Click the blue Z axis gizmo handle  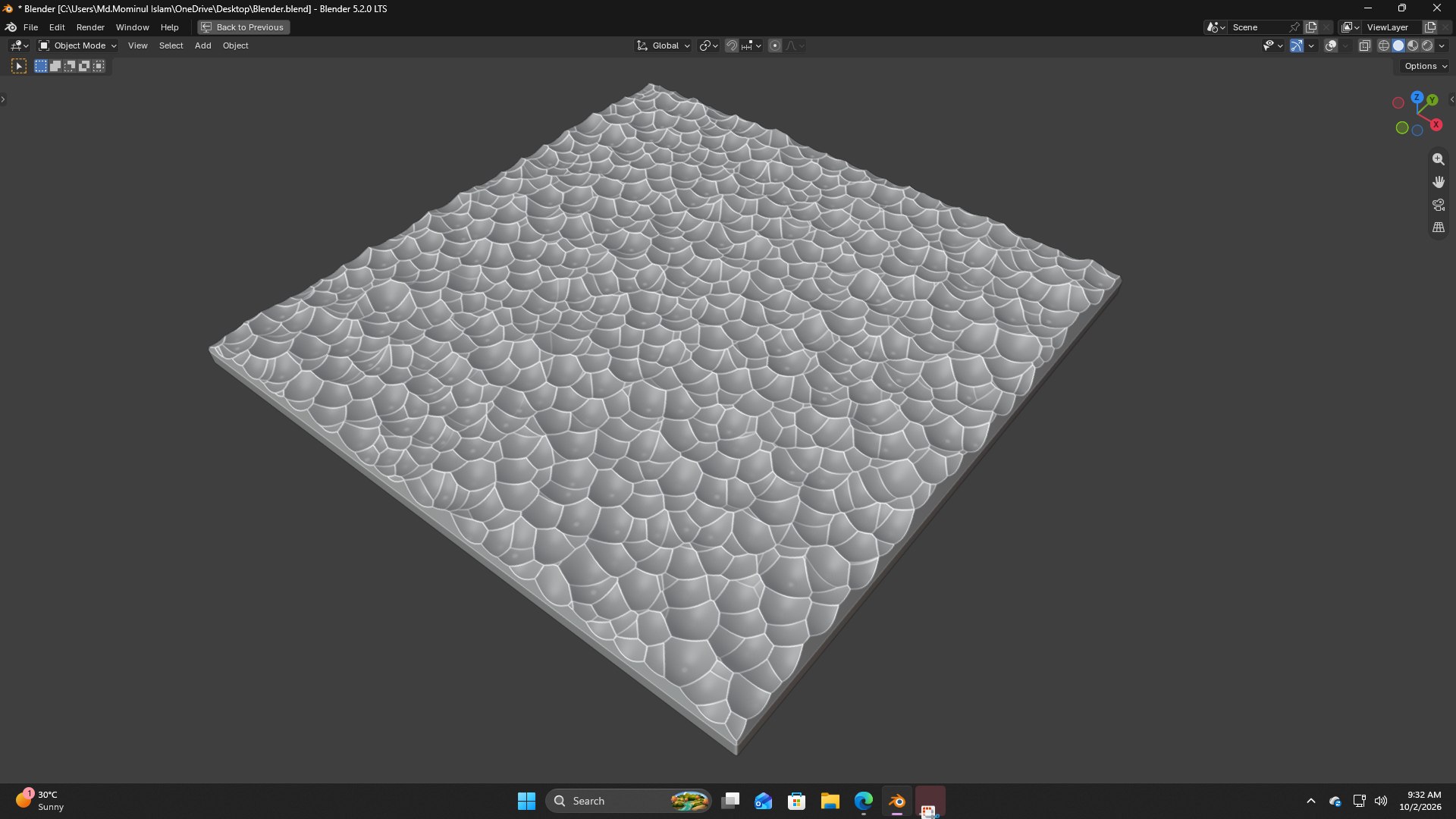point(1417,98)
